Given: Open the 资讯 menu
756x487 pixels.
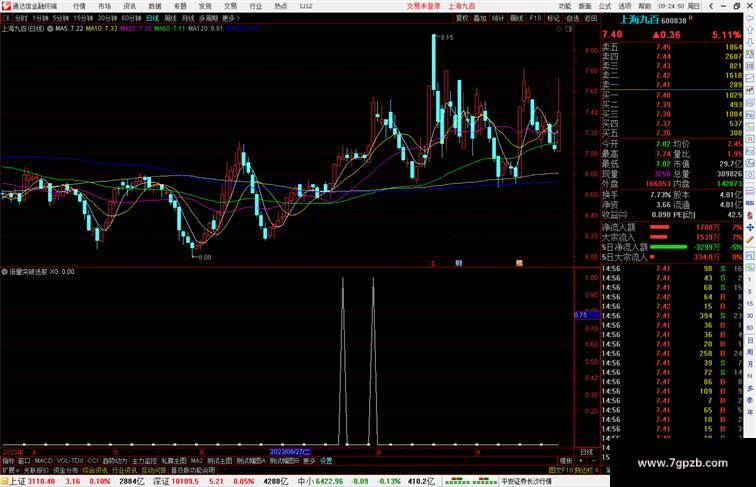Looking at the screenshot, I should pos(129,6).
